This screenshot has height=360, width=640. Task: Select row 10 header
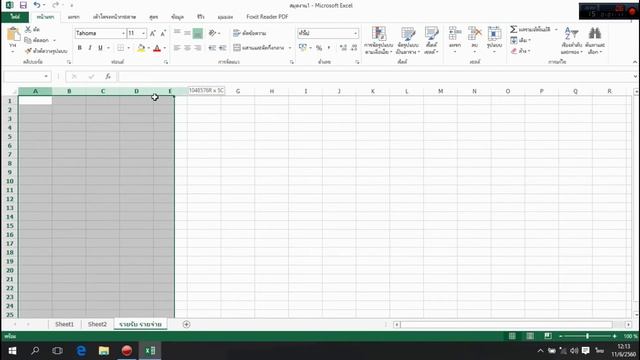click(9, 181)
